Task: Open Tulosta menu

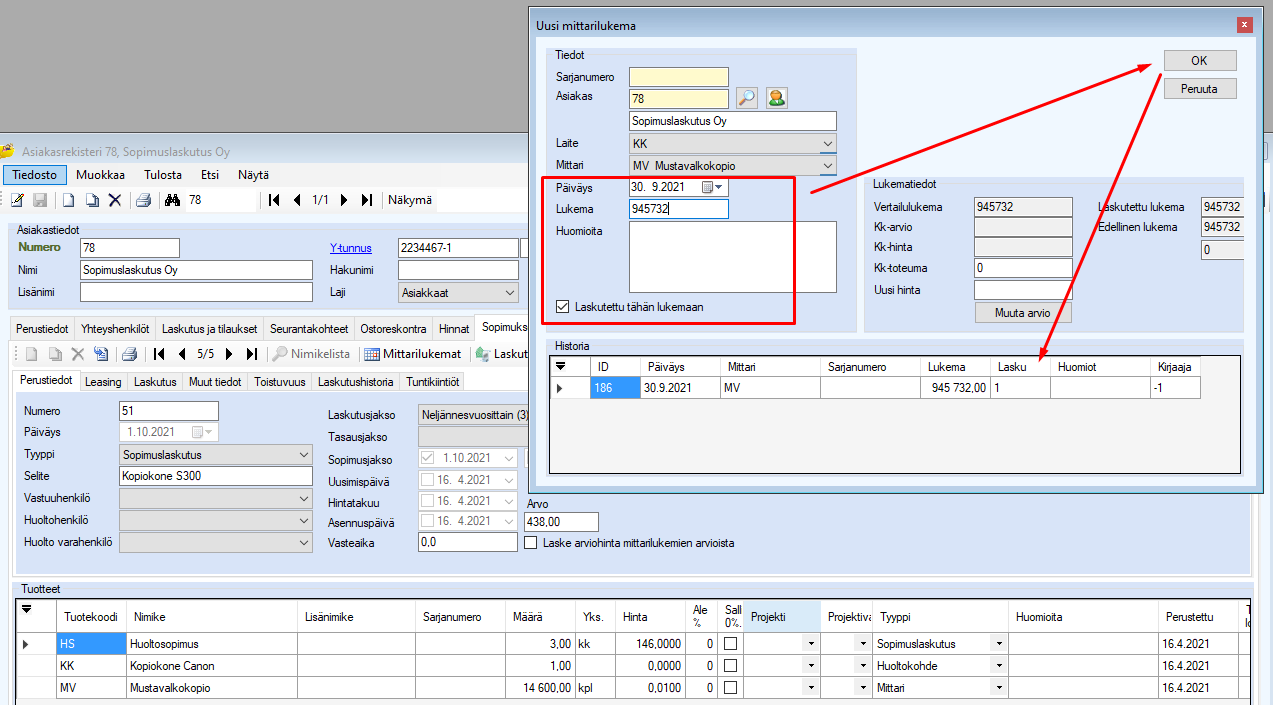Action: (163, 175)
